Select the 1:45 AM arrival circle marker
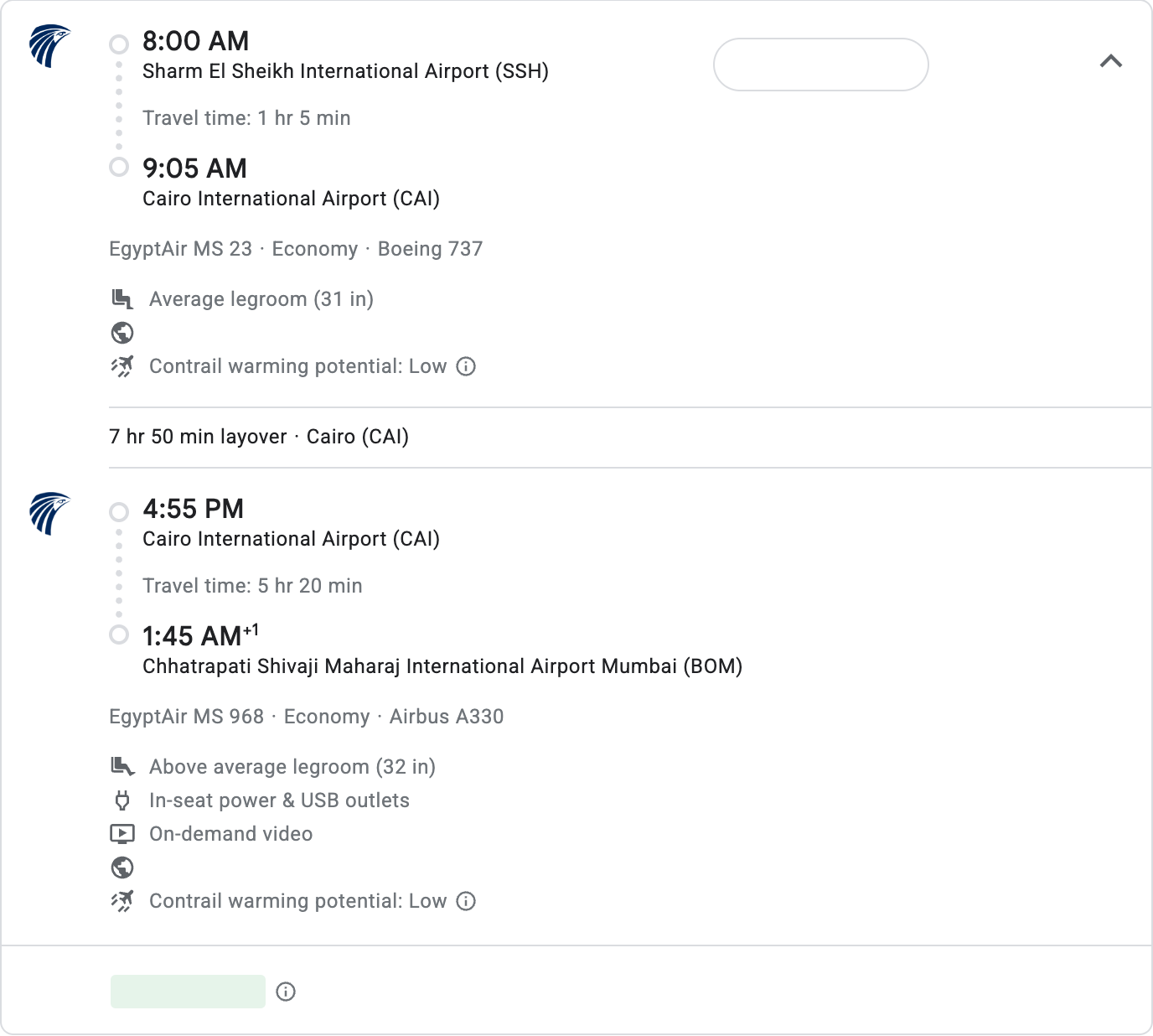 [x=119, y=635]
